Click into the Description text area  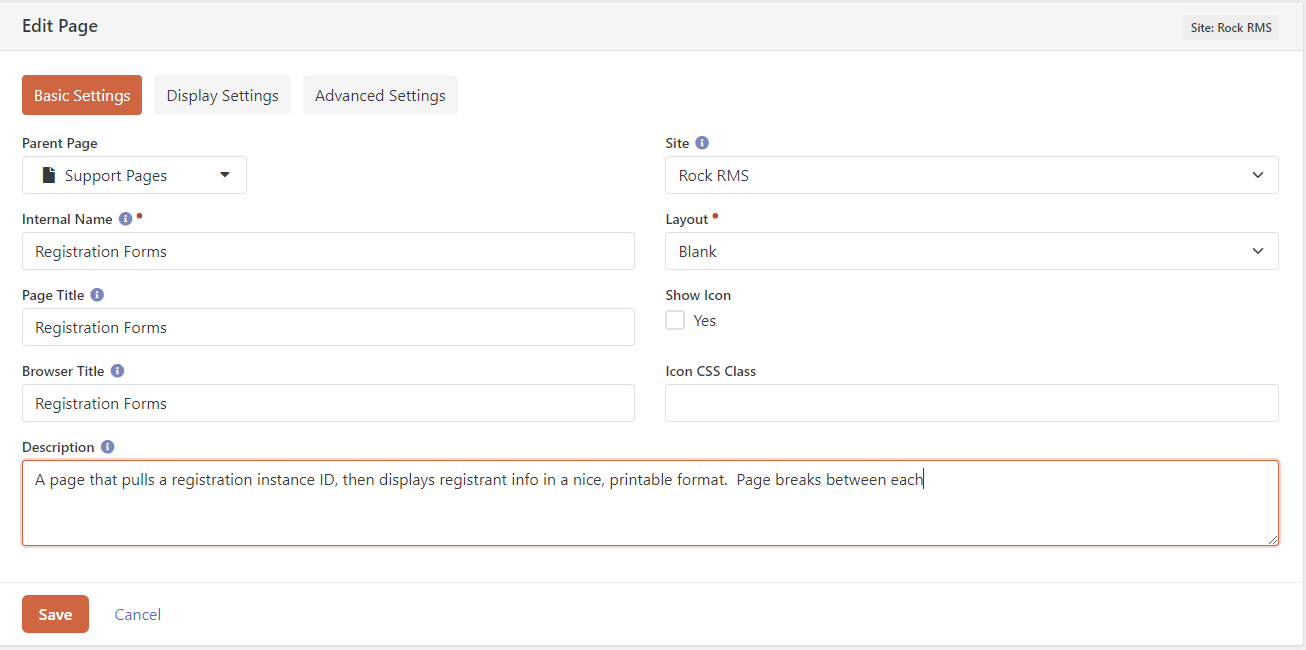tap(650, 503)
